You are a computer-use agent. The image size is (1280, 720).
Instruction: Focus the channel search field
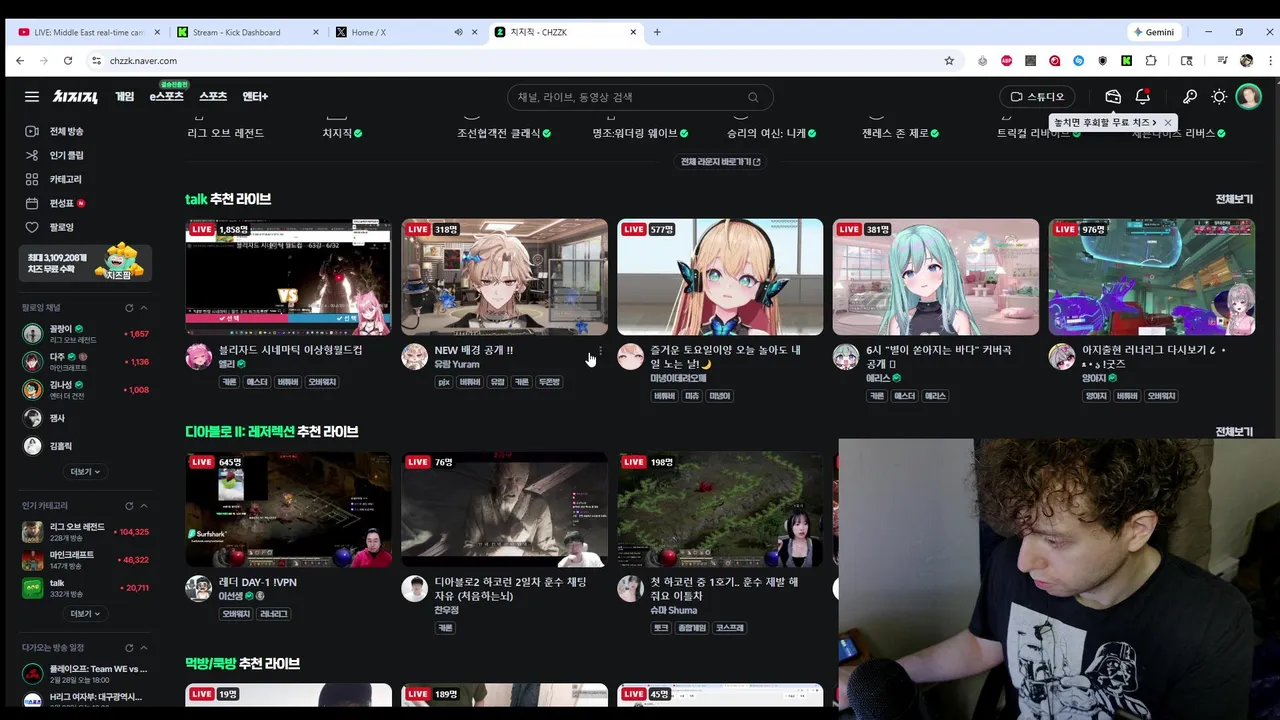pos(640,97)
